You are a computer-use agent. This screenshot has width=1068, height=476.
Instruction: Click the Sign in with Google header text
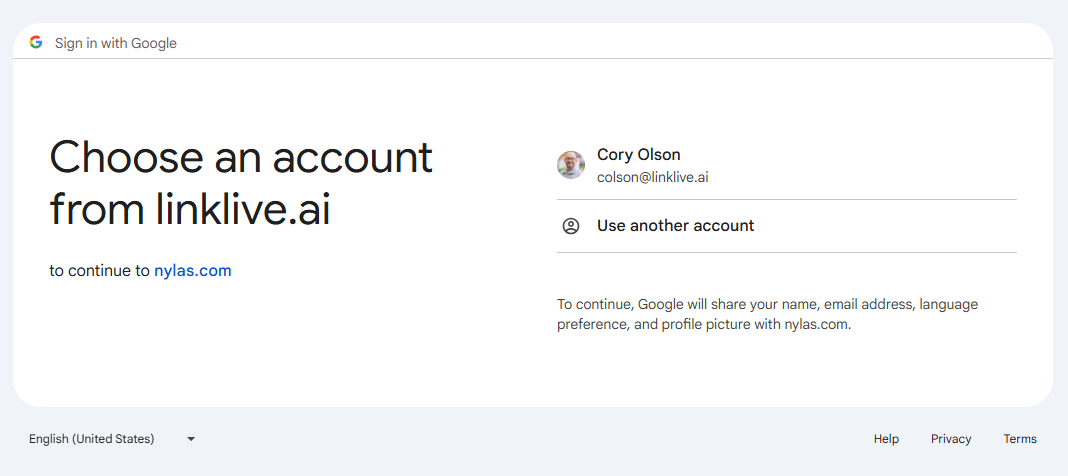coord(115,43)
